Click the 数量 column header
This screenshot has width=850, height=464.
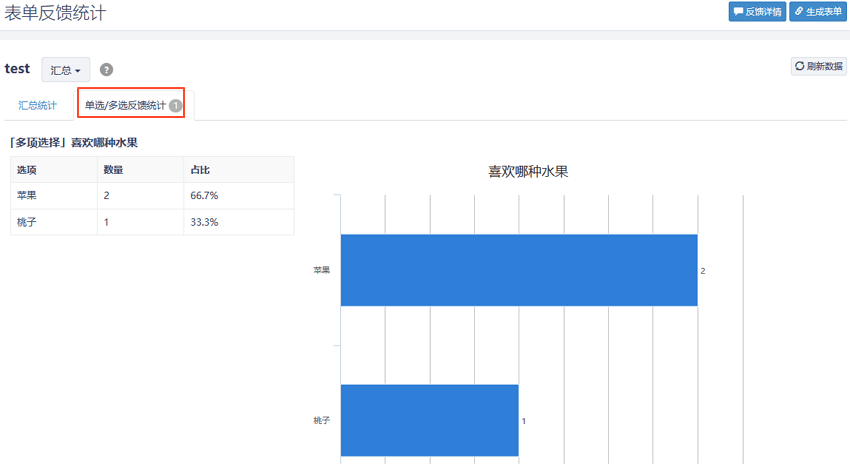140,170
